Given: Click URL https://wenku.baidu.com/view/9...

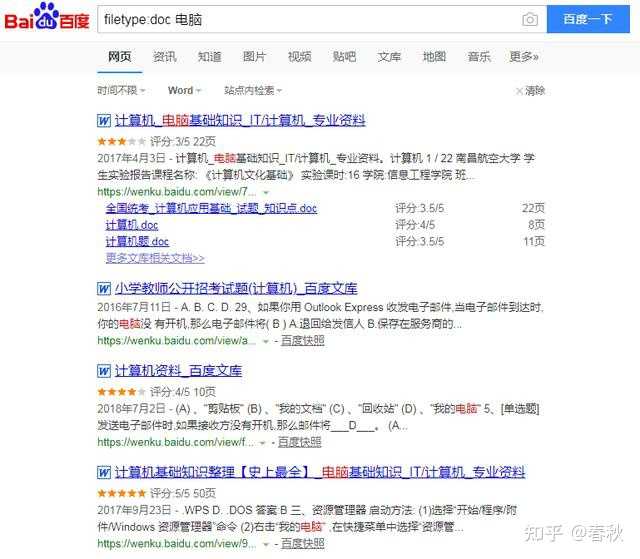Looking at the screenshot, I should pos(177,543).
